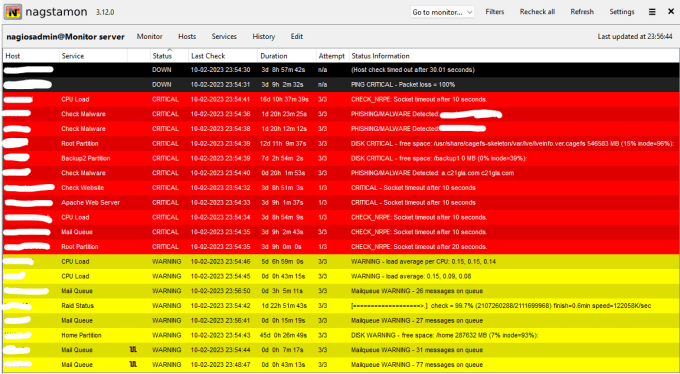Viewport: 680px width, 374px height.
Task: Close Nagstamon with the X icon
Action: (x=671, y=12)
